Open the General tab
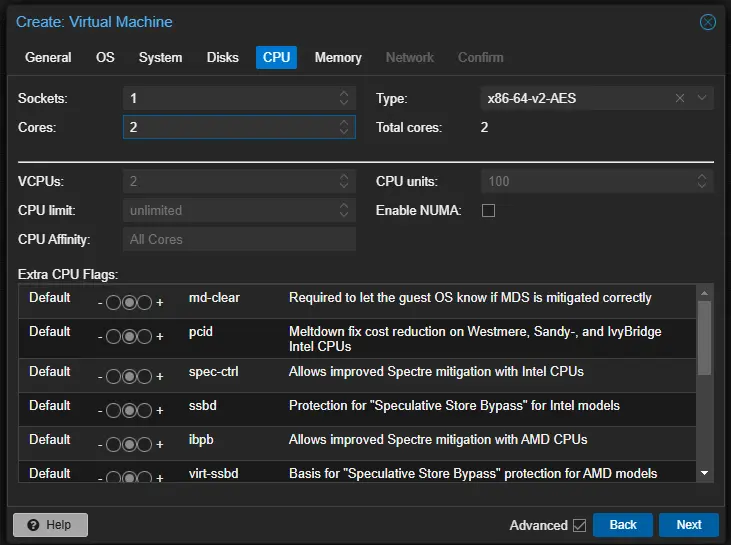731x545 pixels. click(x=48, y=57)
